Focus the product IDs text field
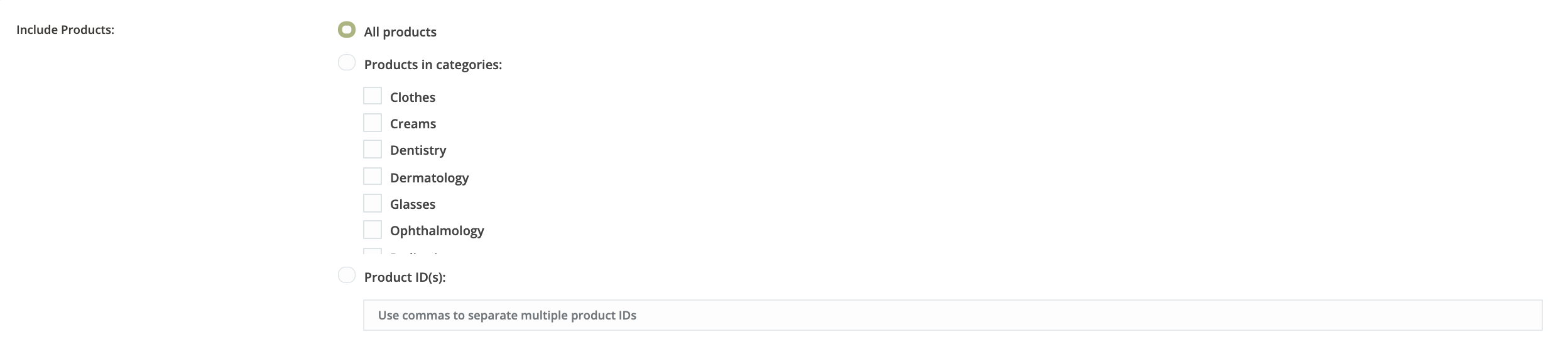 coord(952,315)
